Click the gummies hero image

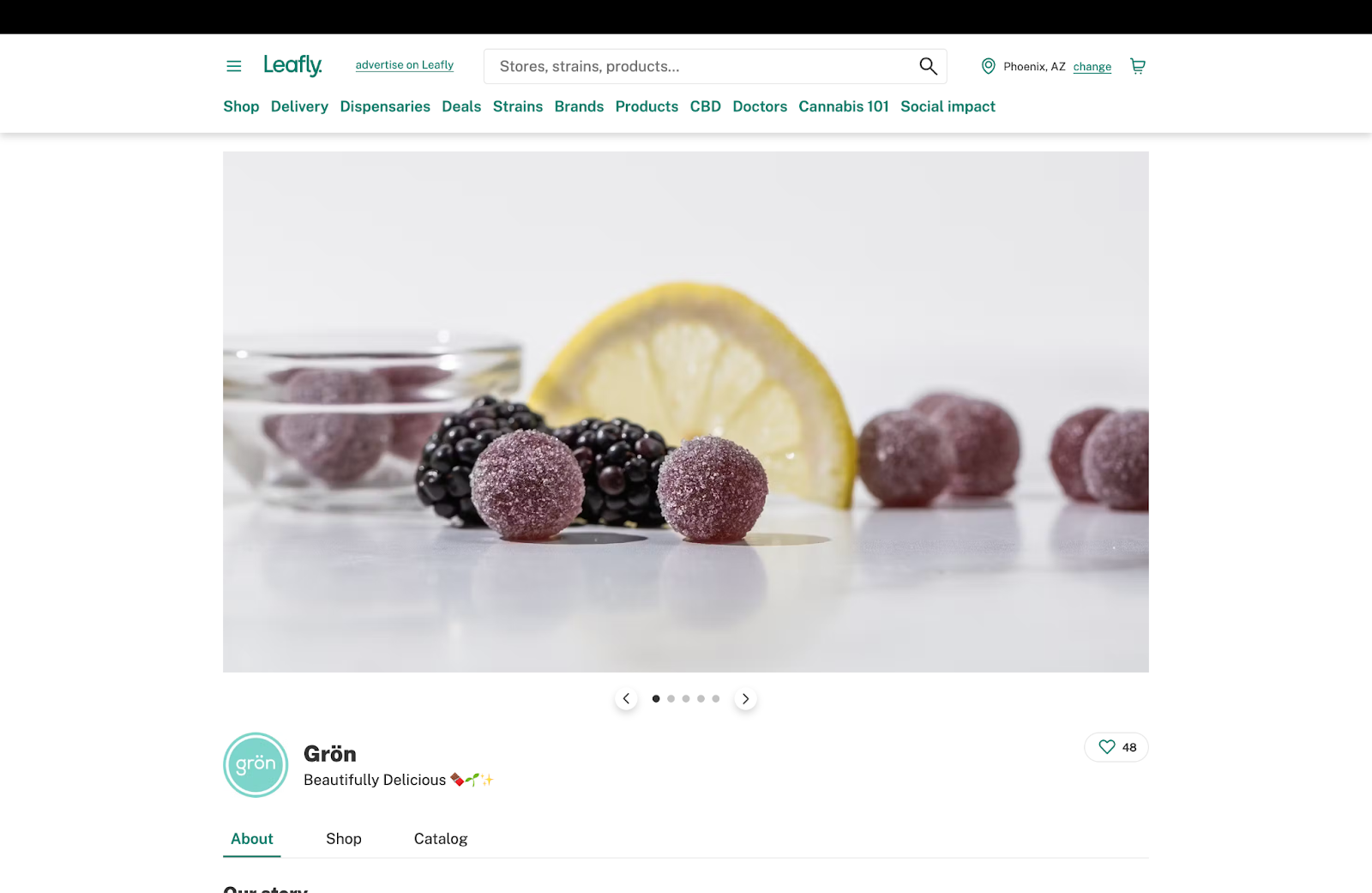[686, 412]
